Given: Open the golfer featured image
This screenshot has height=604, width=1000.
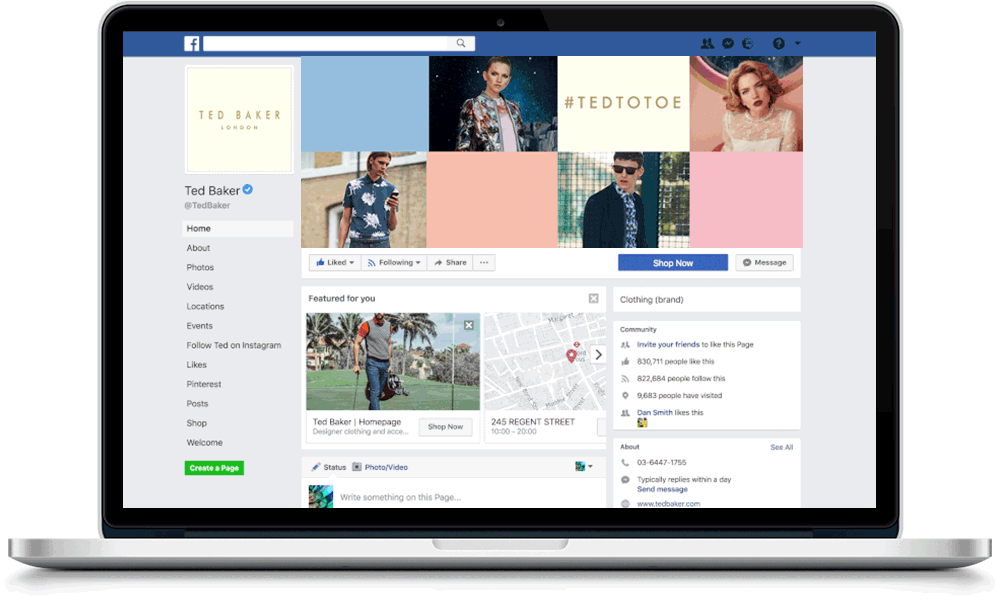Looking at the screenshot, I should [x=393, y=361].
